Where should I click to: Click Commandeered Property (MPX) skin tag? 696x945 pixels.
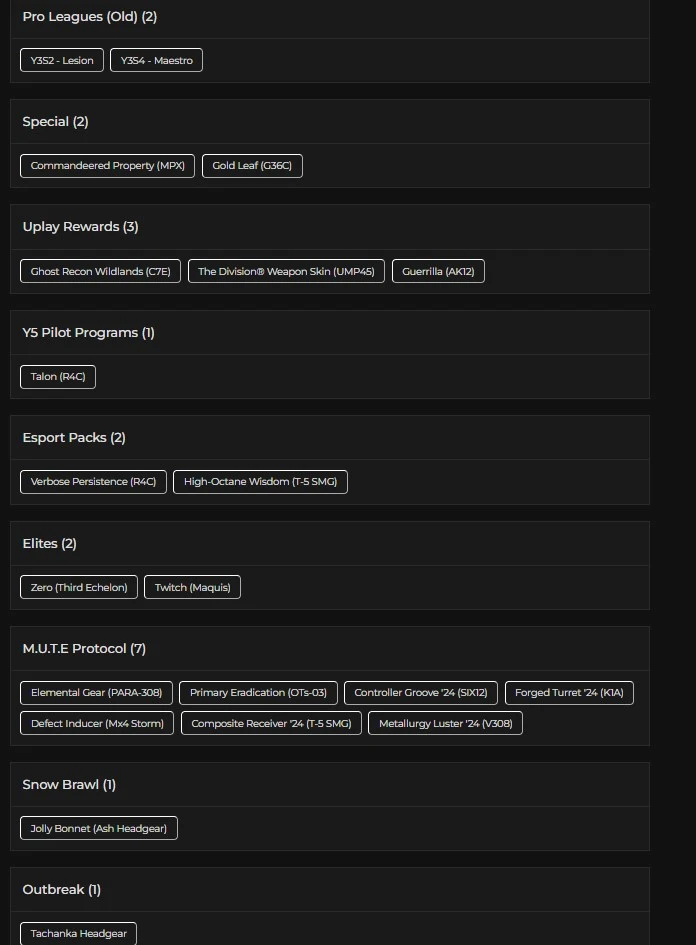[108, 166]
